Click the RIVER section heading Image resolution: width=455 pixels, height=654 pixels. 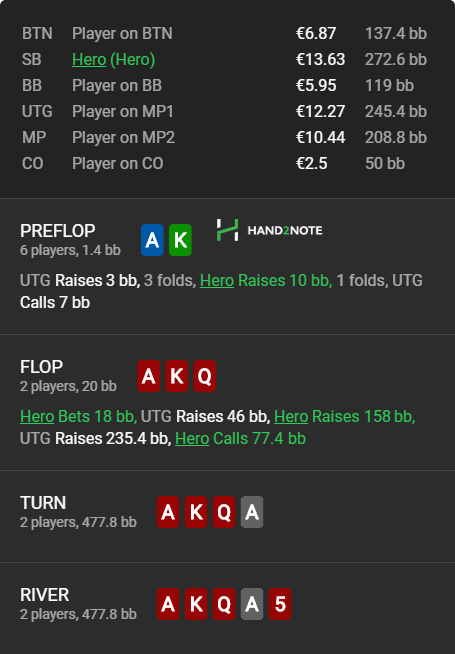click(45, 595)
